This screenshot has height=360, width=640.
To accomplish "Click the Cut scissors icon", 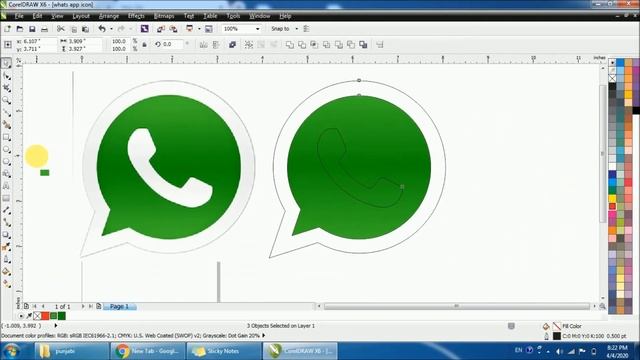I will coord(61,29).
